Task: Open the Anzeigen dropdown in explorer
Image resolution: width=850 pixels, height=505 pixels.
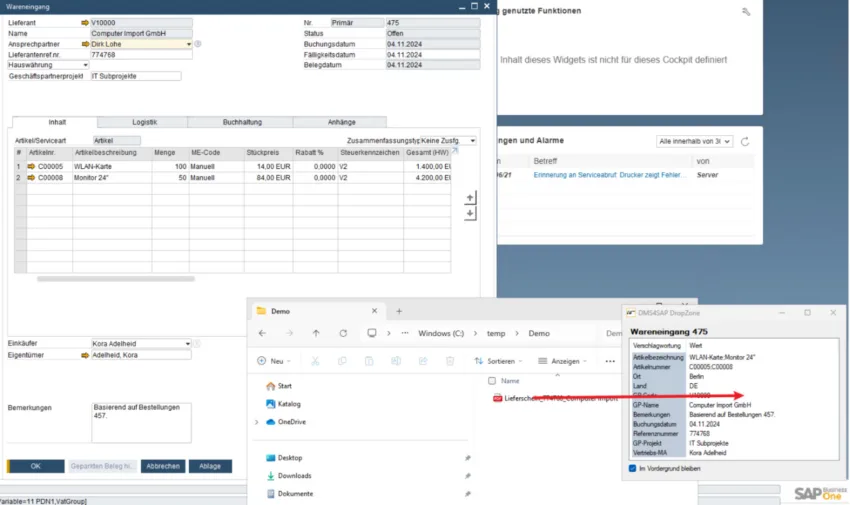Action: pos(562,361)
